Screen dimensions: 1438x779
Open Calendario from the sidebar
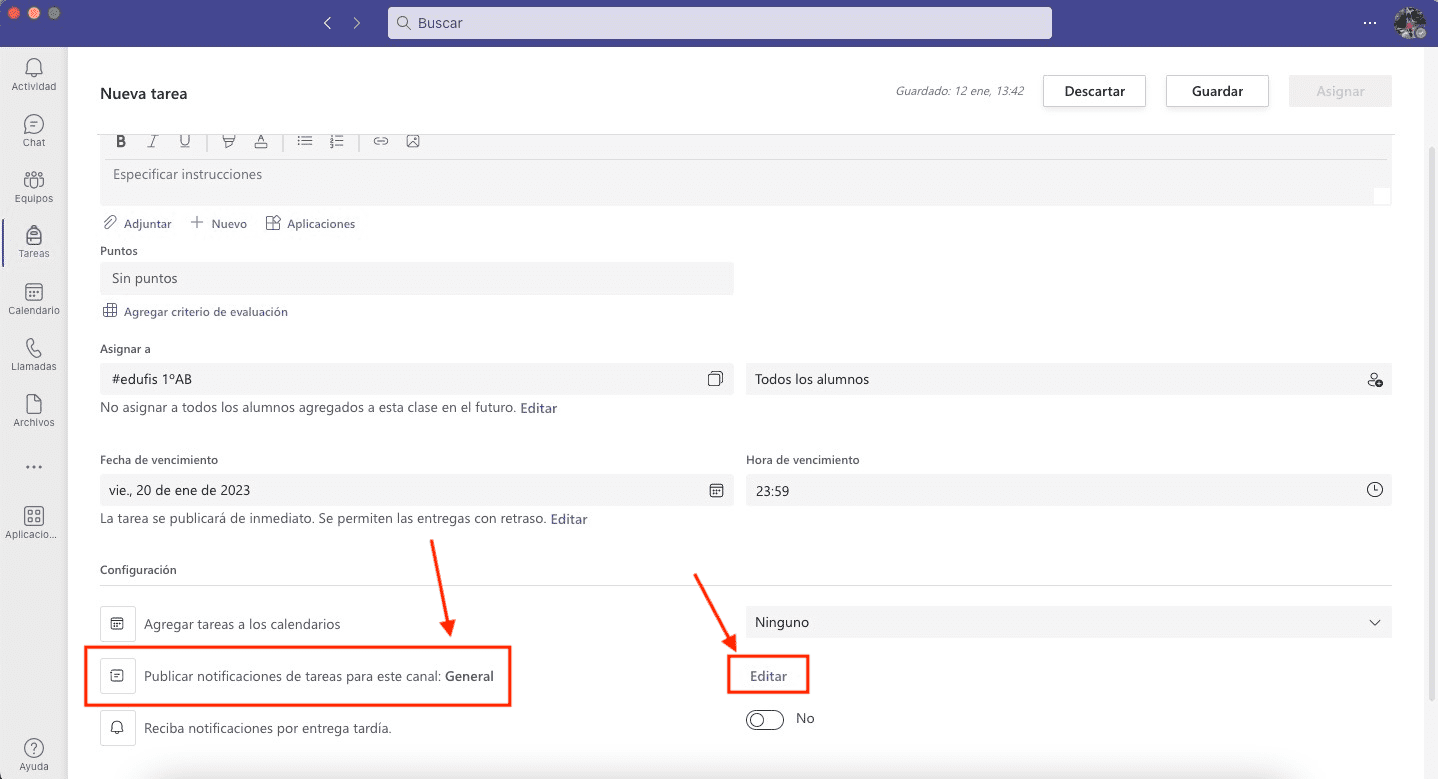(34, 298)
